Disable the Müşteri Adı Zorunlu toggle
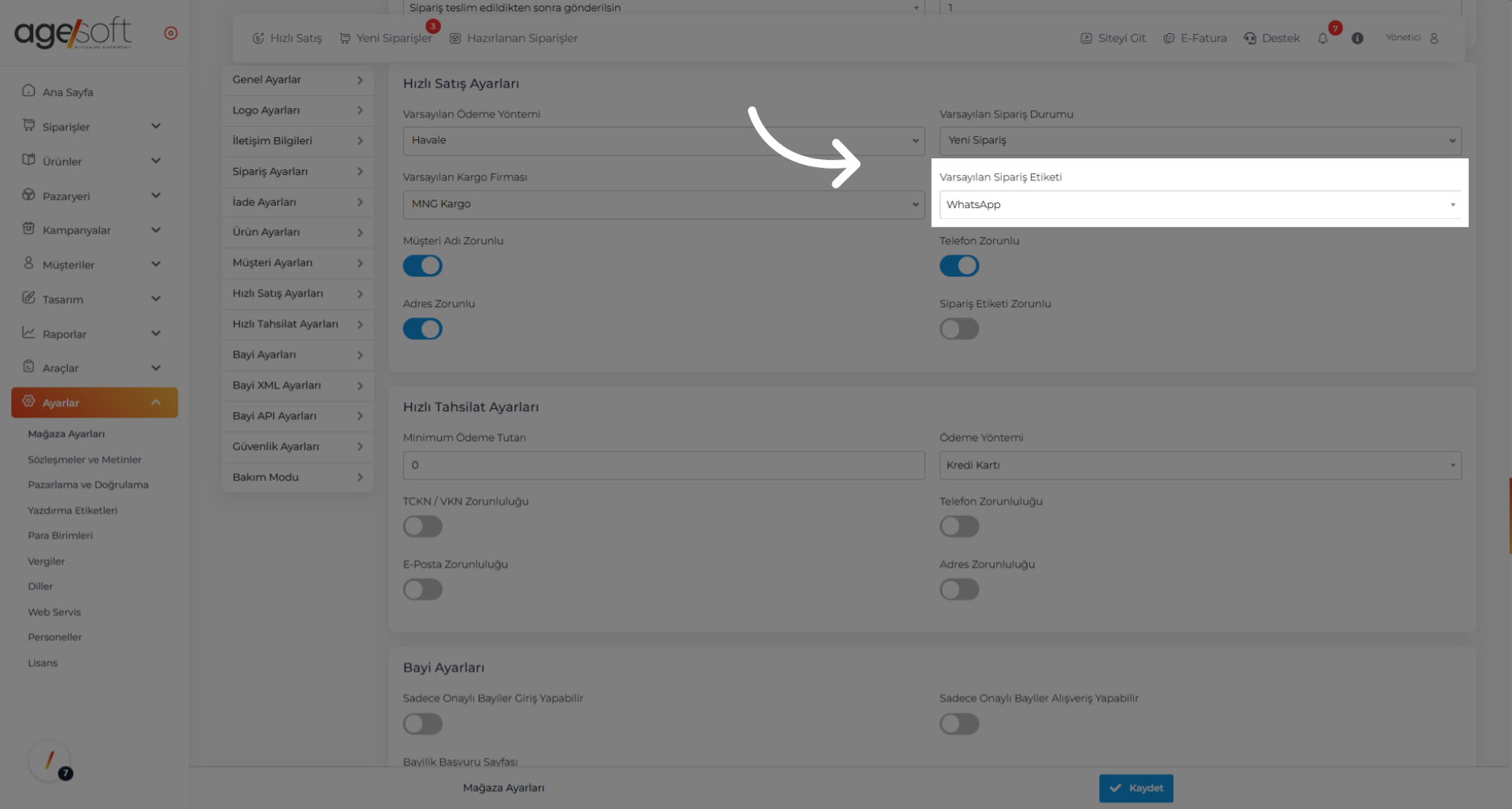Image resolution: width=1512 pixels, height=809 pixels. (423, 266)
